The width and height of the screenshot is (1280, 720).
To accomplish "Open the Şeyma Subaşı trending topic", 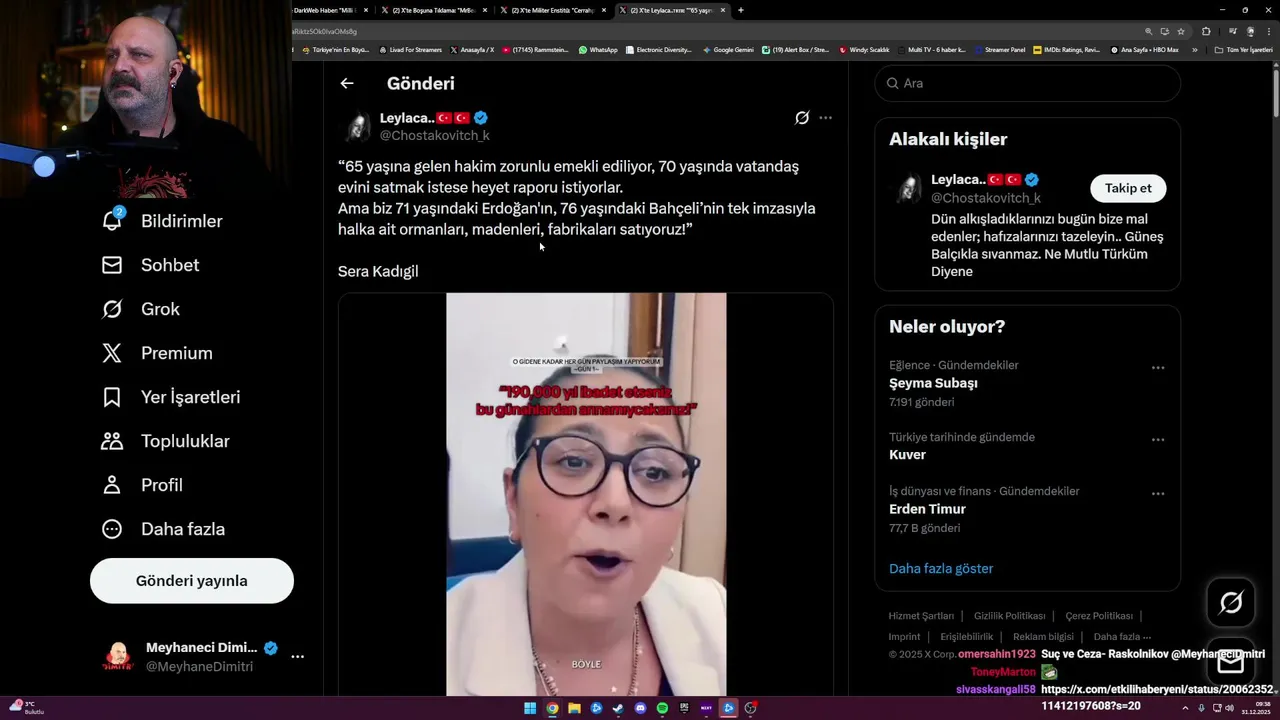I will [933, 383].
